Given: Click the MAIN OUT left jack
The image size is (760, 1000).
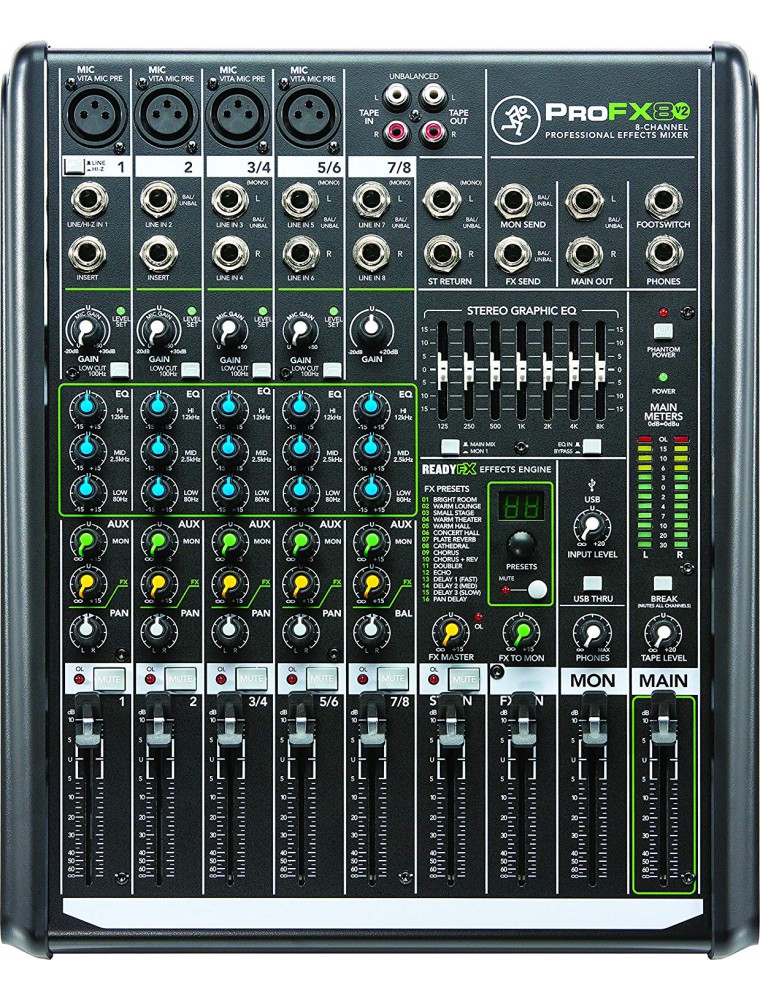Looking at the screenshot, I should 585,200.
